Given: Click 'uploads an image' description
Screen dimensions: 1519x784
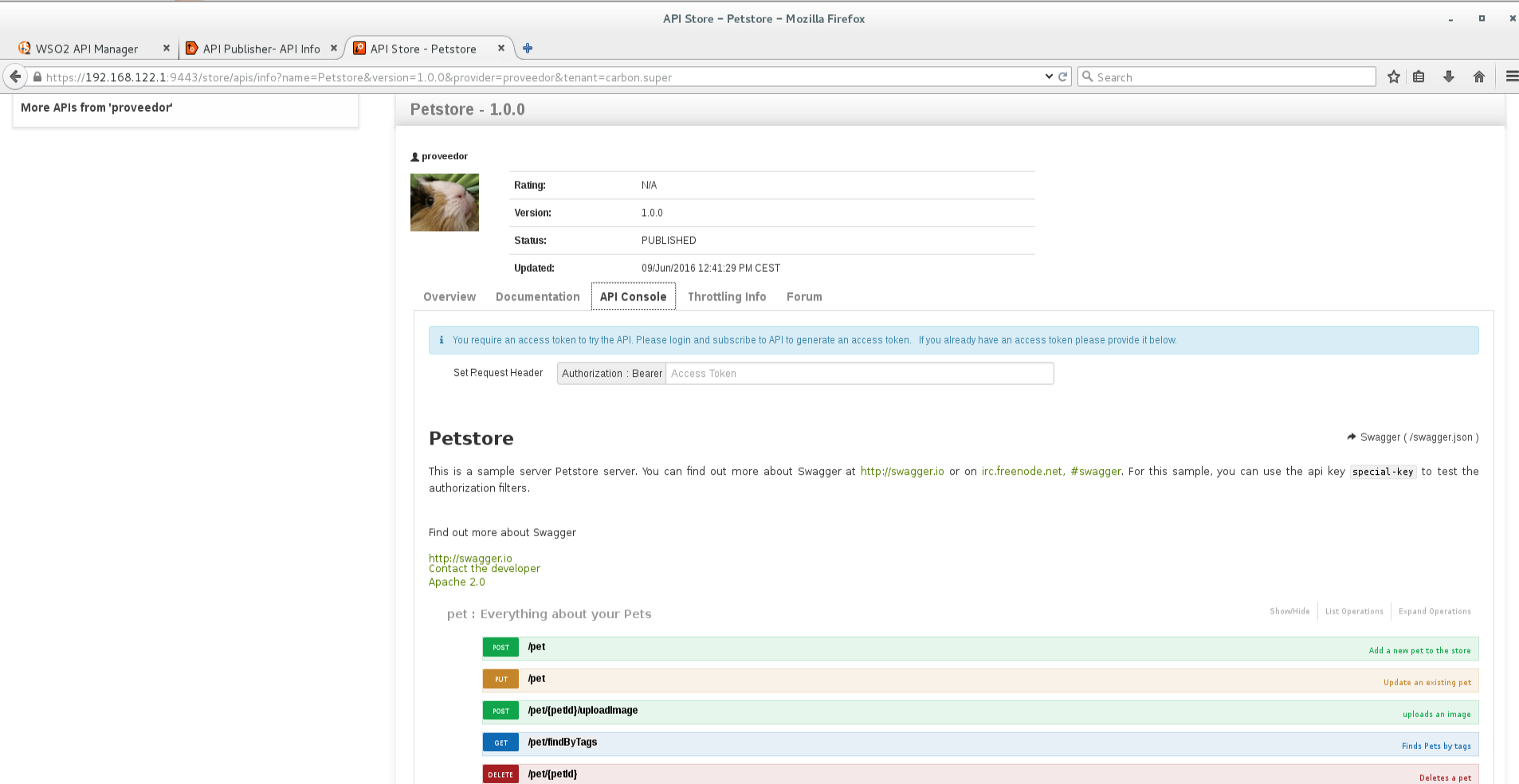Looking at the screenshot, I should pos(1437,715).
